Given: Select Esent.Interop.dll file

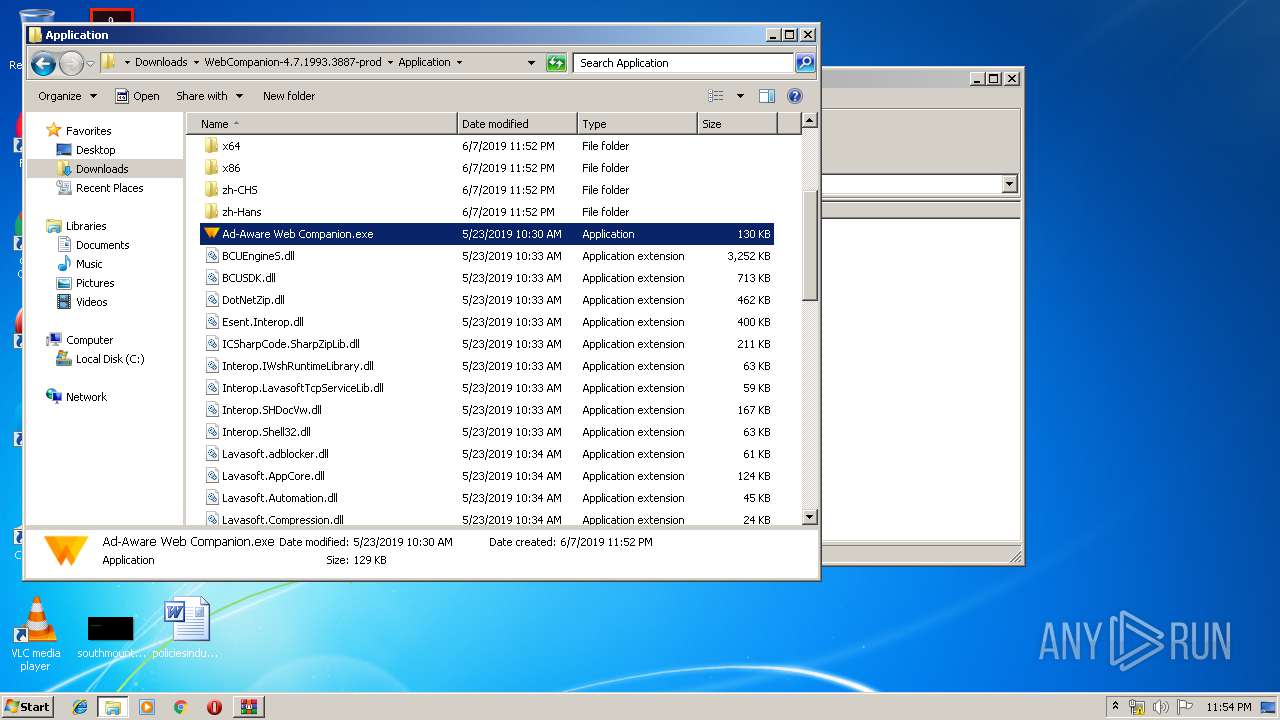Looking at the screenshot, I should click(262, 322).
